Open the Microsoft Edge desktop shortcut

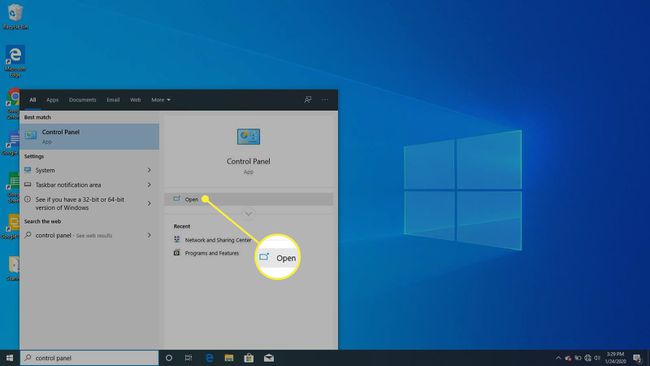click(x=15, y=61)
